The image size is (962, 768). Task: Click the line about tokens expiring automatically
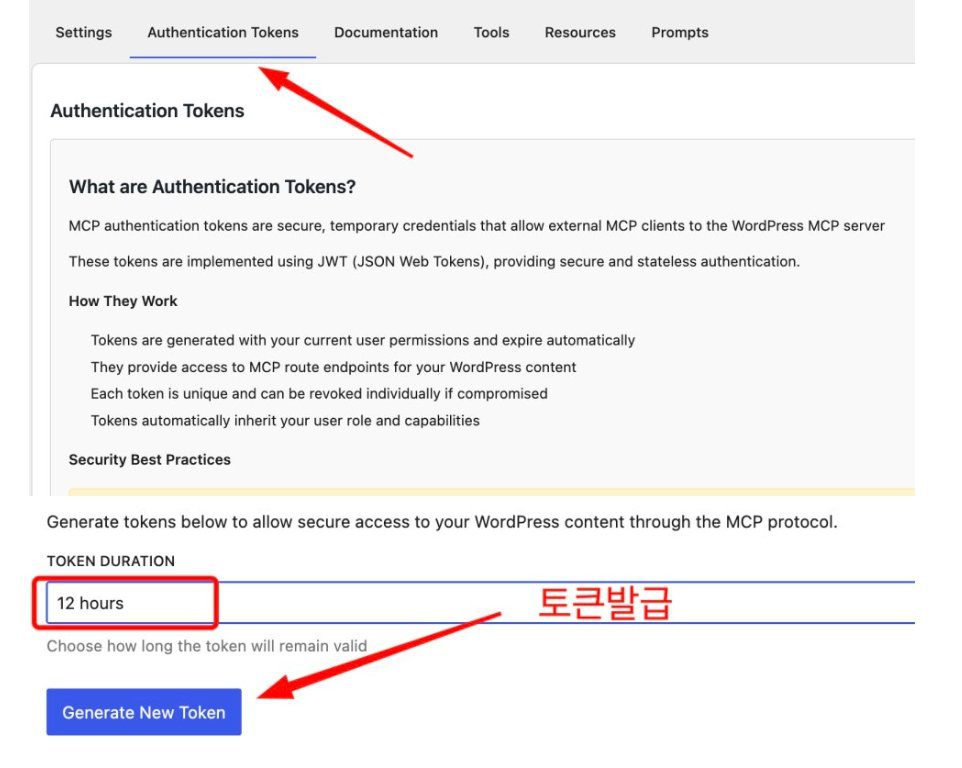[x=363, y=340]
